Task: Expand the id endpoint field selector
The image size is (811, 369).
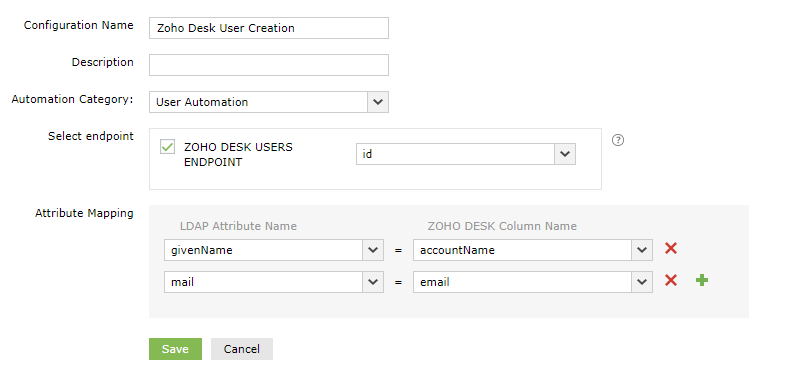Action: pyautogui.click(x=465, y=154)
